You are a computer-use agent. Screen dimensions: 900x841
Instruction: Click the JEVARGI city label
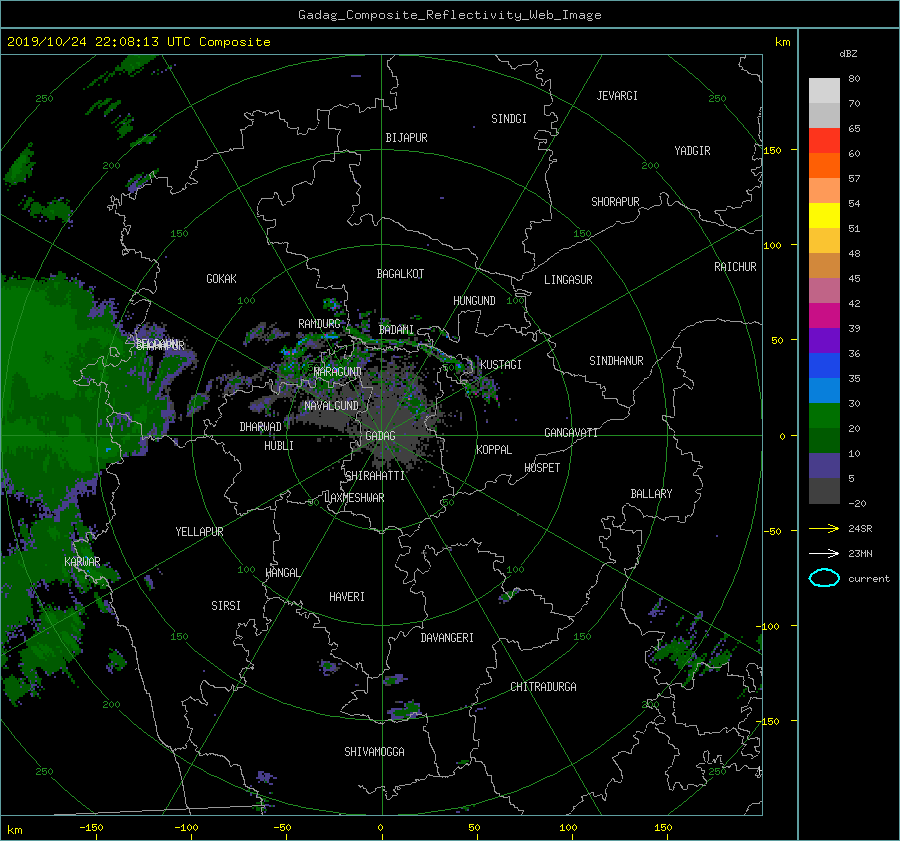[617, 96]
